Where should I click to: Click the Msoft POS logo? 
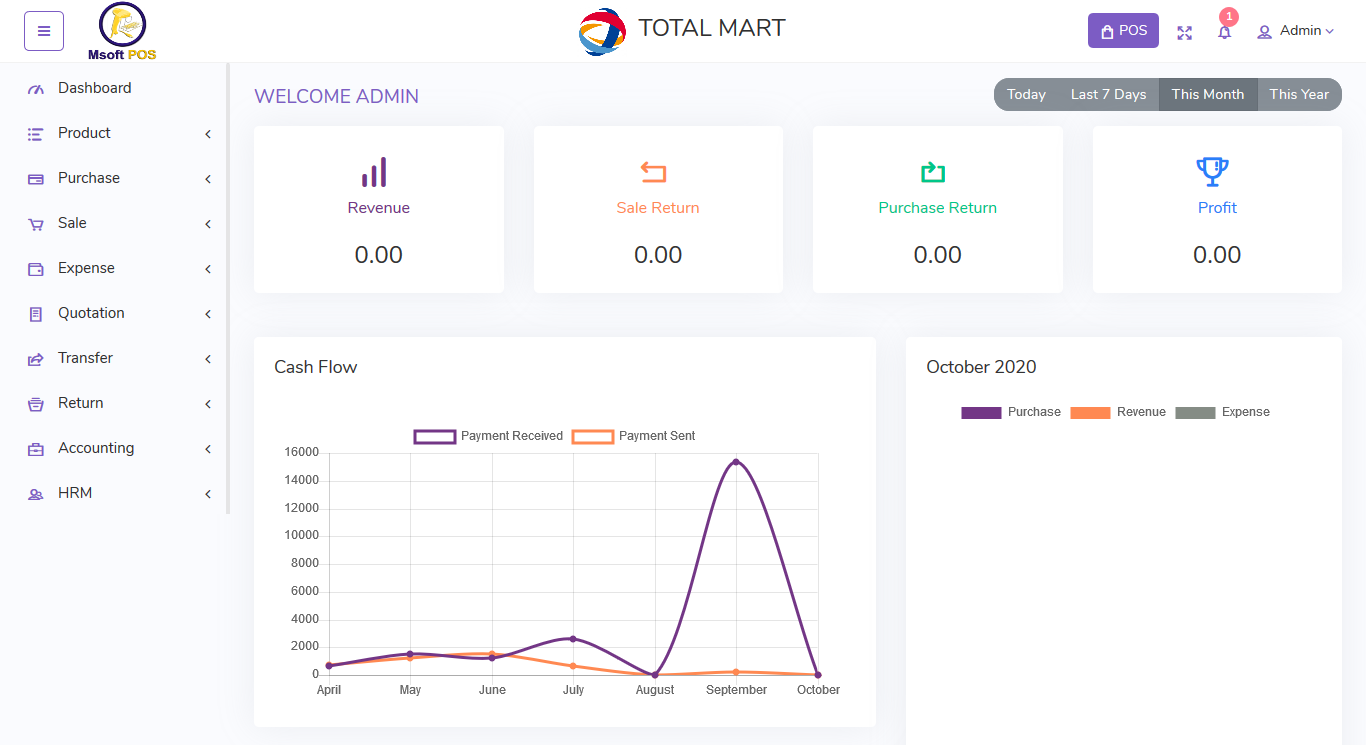click(x=123, y=32)
